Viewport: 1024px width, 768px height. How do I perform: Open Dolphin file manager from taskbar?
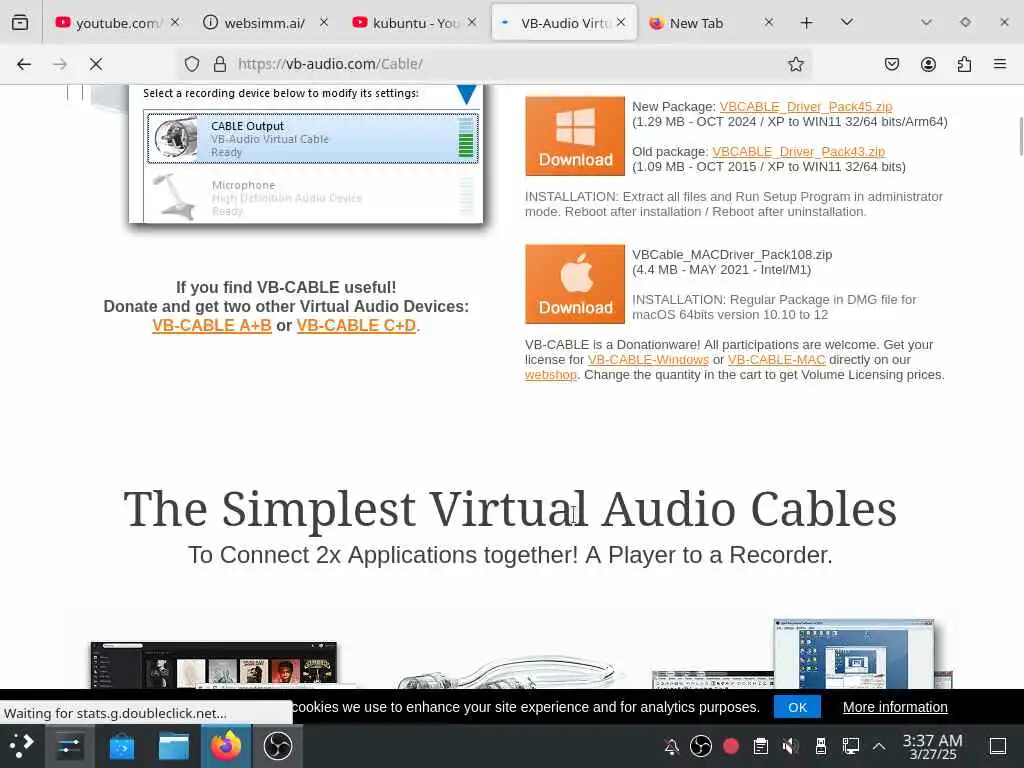174,746
